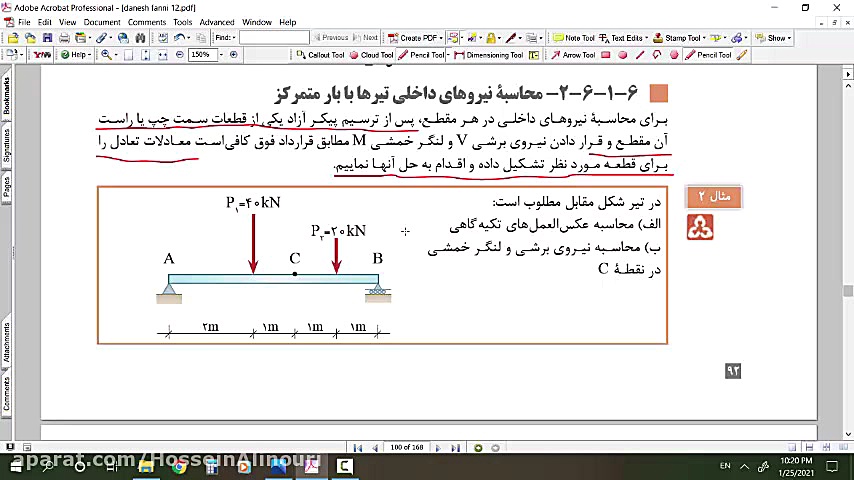This screenshot has height=480, width=854.
Task: Click the green Previous View button
Action: click(478, 448)
